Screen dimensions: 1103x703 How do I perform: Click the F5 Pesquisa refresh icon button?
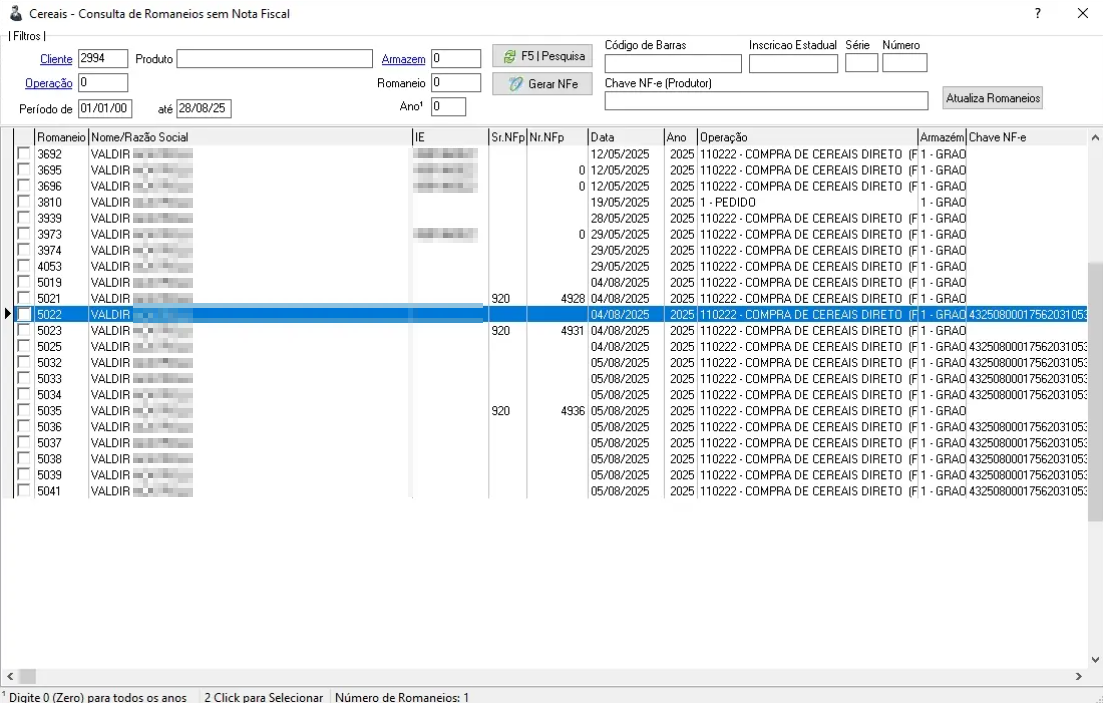[x=542, y=56]
